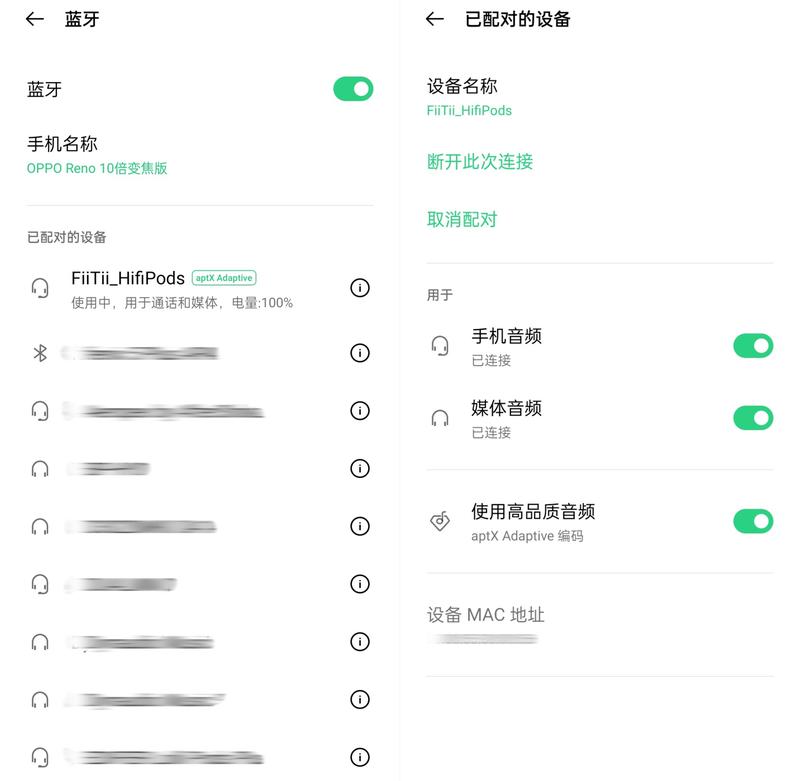
Task: Disable the 媒体音频 toggle
Action: pos(753,418)
